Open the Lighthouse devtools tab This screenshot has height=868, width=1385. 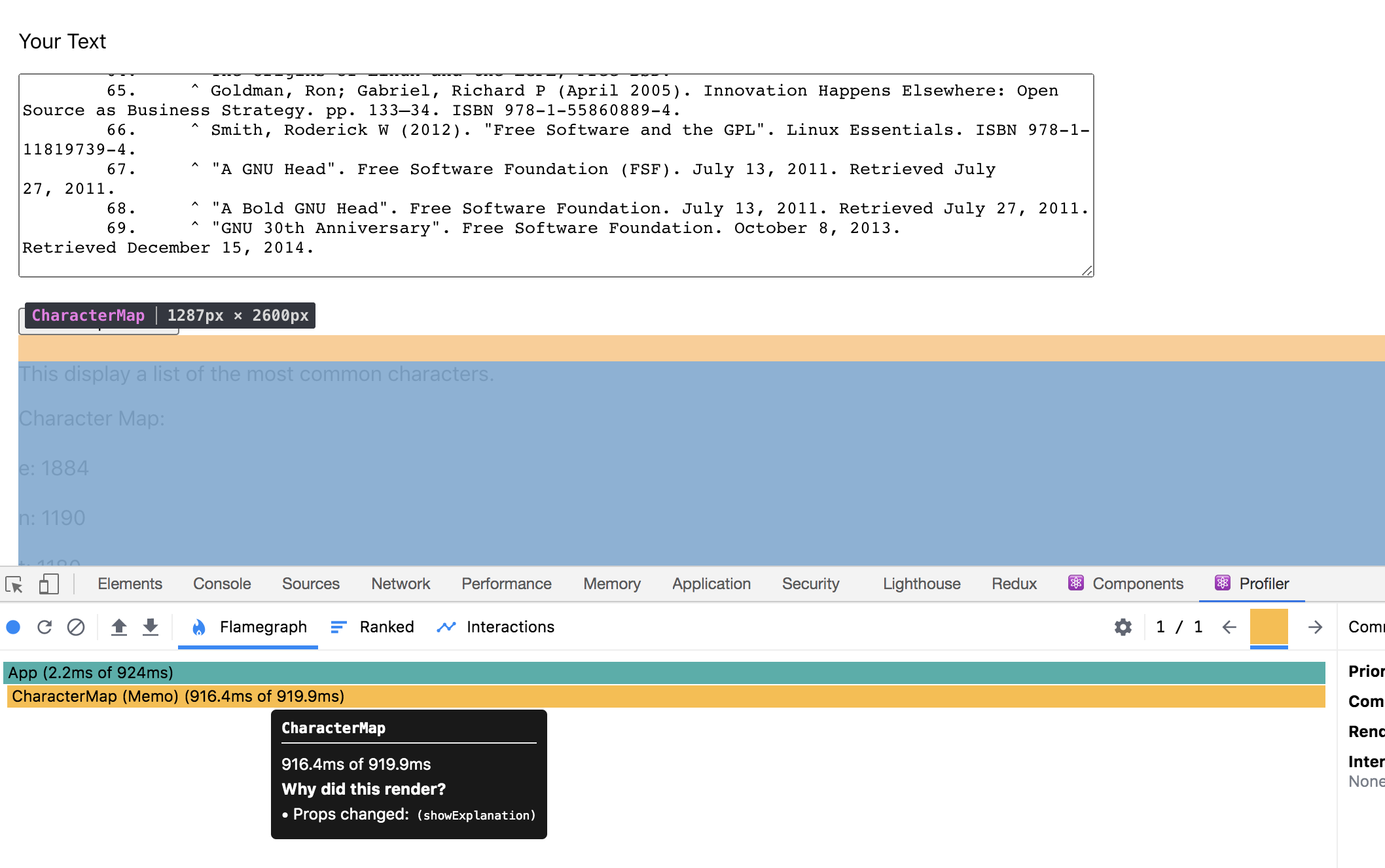(922, 584)
